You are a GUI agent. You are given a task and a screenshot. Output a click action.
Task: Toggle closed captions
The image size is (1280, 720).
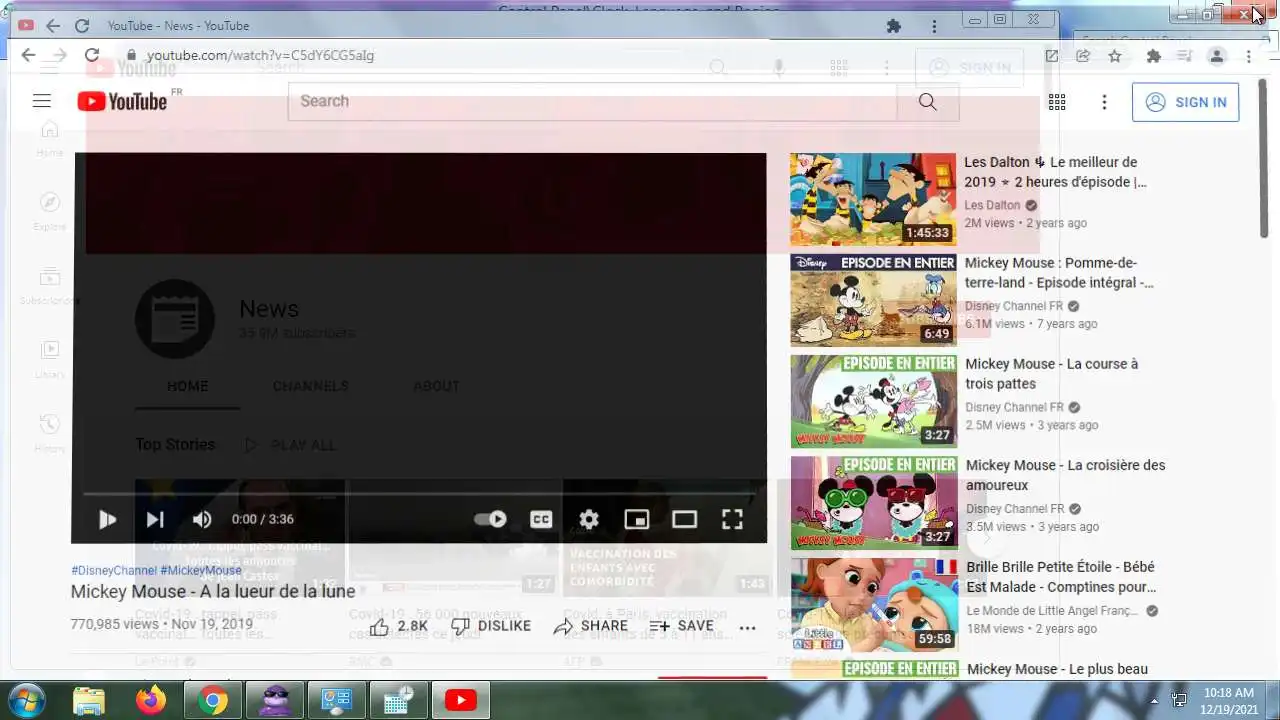[541, 519]
